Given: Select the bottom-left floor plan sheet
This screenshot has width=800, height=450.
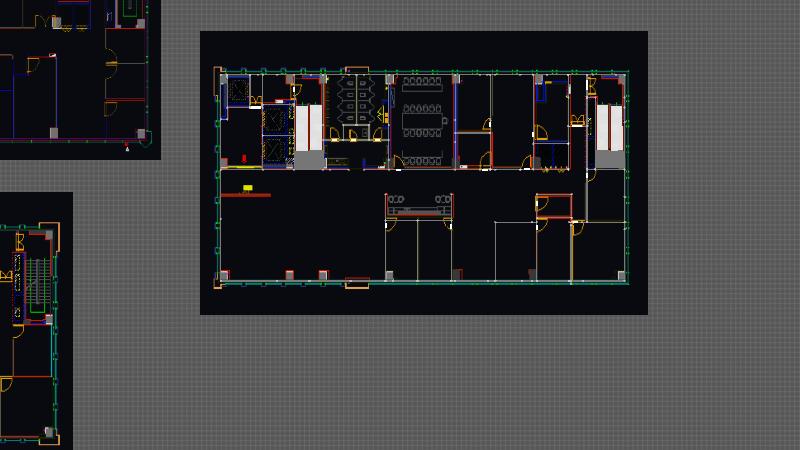Looking at the screenshot, I should 35,320.
